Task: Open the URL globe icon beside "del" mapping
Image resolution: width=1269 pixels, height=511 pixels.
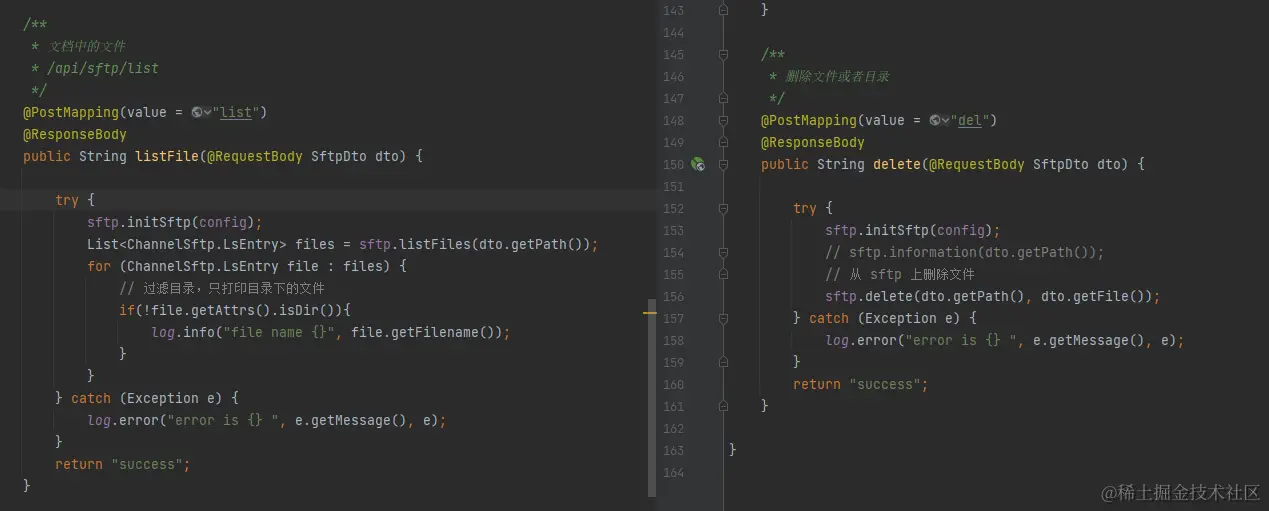Action: (x=935, y=120)
